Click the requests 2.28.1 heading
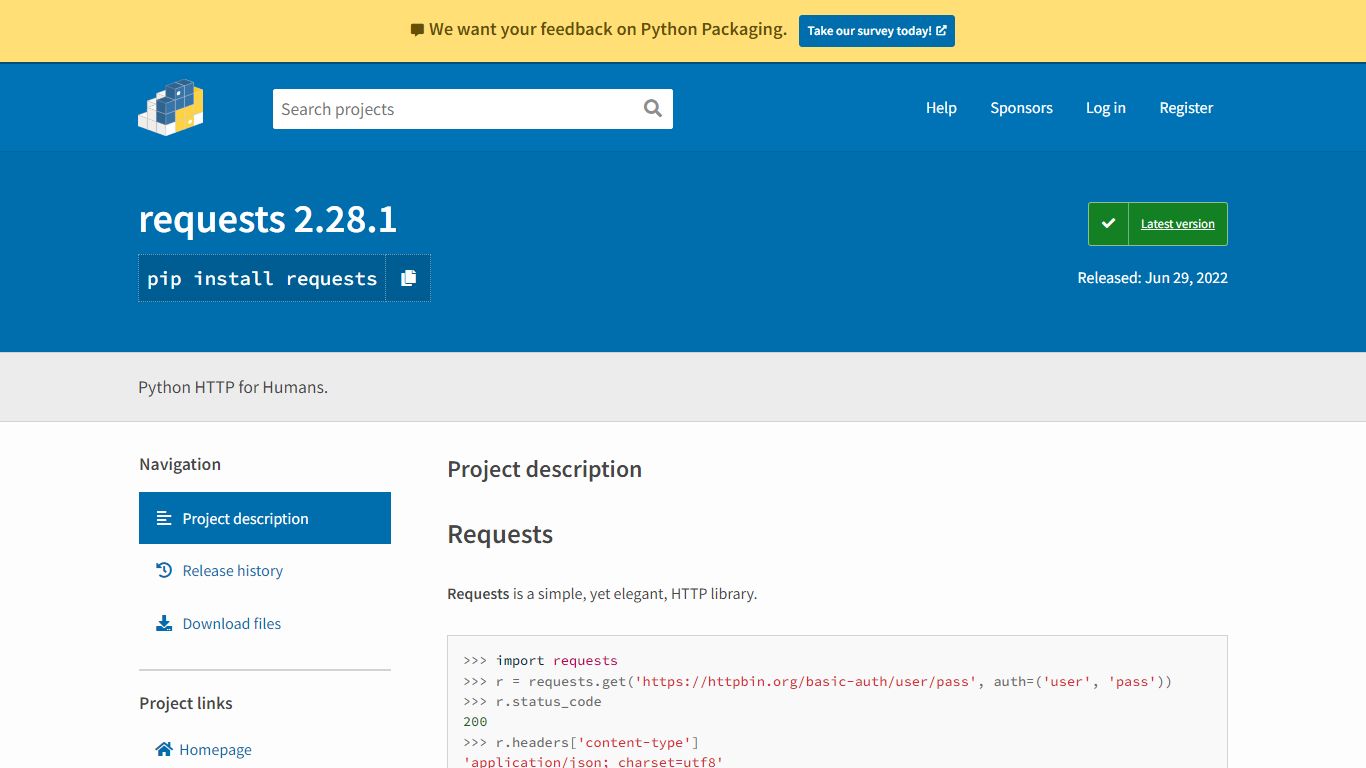 tap(268, 219)
